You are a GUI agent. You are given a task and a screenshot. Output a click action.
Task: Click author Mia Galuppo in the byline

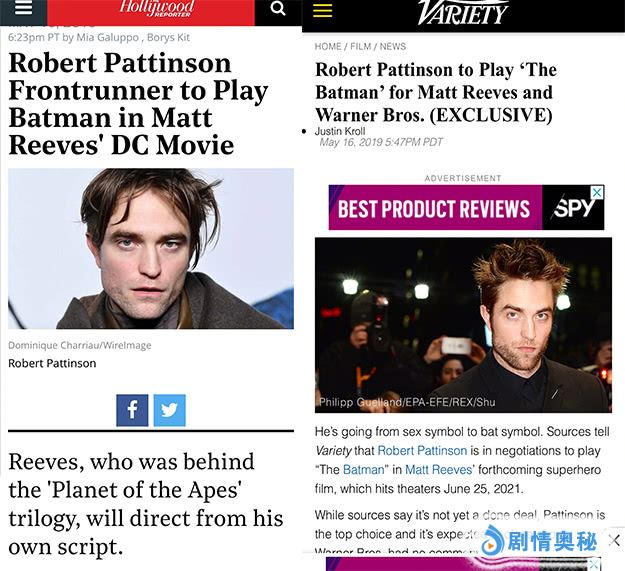click(x=107, y=37)
